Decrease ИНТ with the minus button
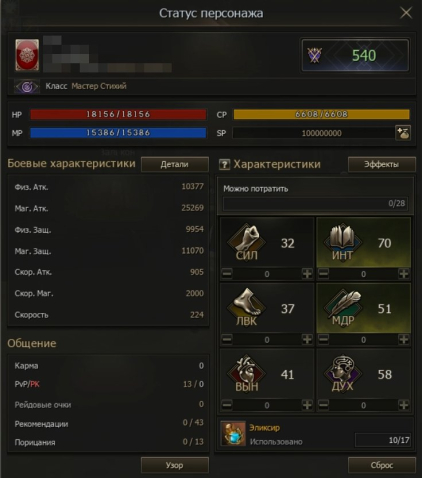 tap(323, 274)
